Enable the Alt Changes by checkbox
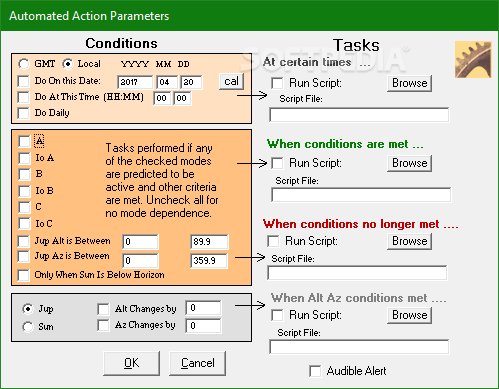This screenshot has width=499, height=389. (103, 309)
